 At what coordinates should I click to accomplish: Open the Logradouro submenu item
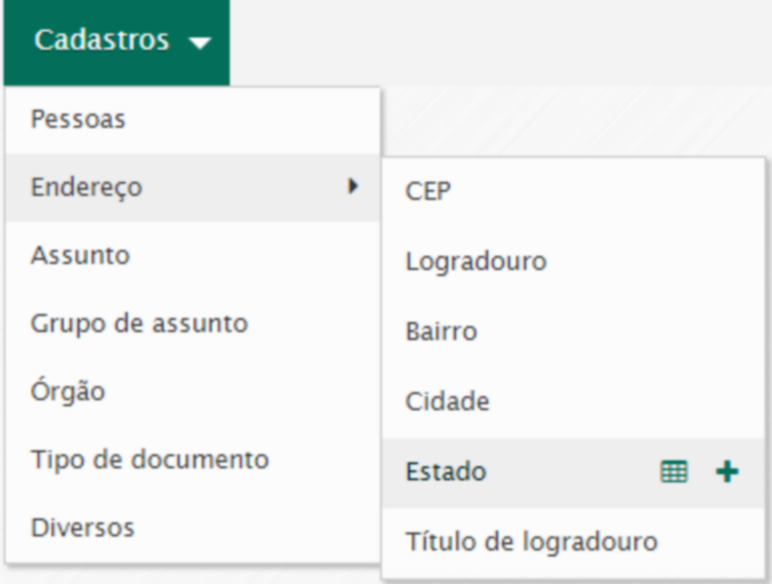476,262
